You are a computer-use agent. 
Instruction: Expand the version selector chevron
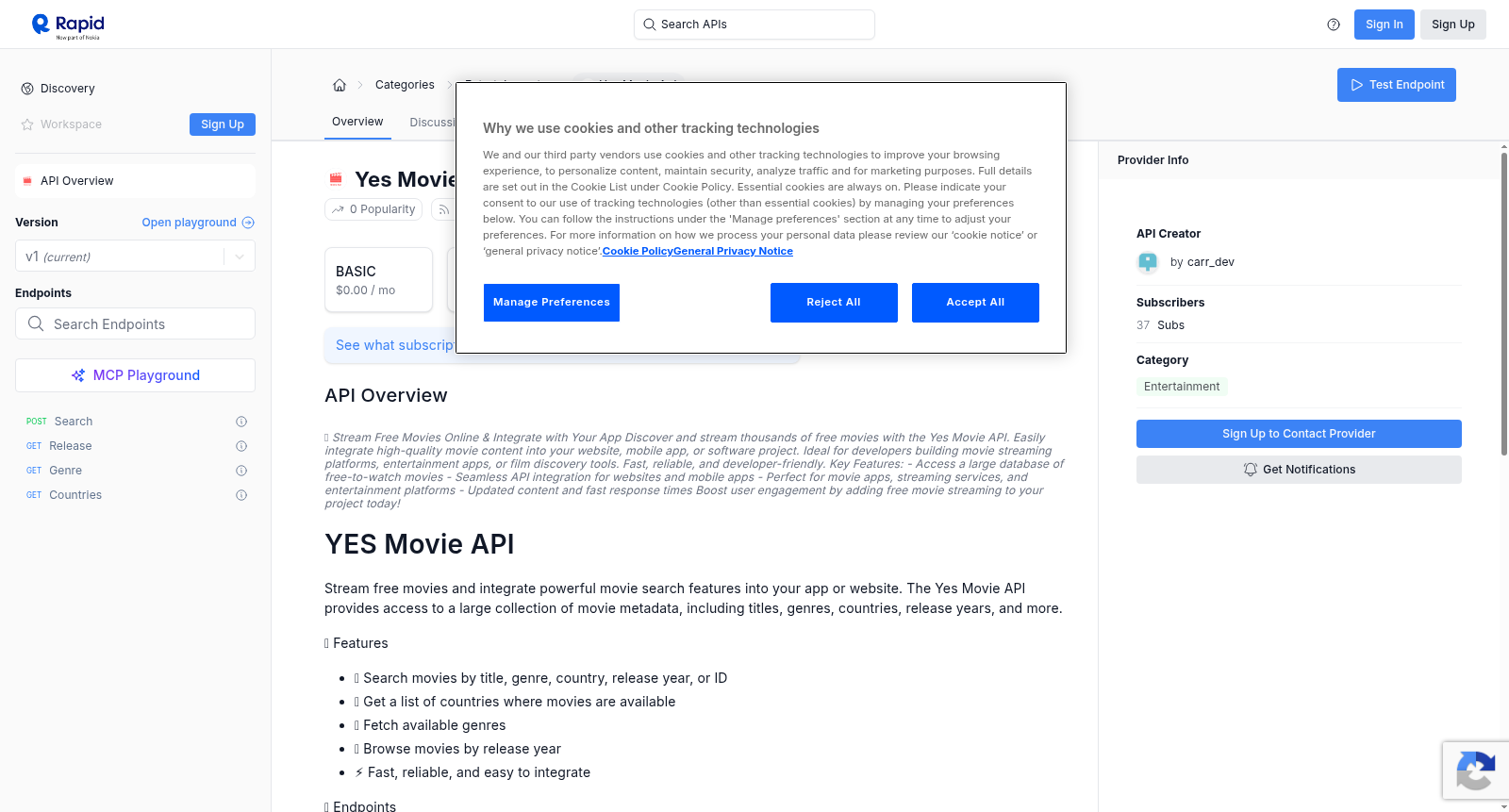(240, 257)
